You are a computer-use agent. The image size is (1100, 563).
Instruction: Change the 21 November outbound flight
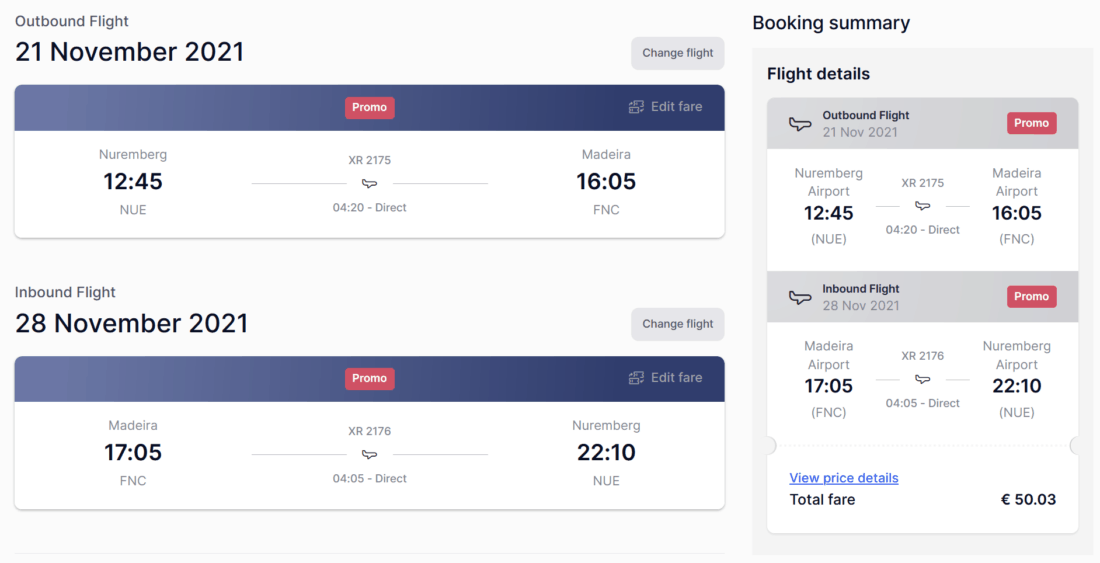pos(678,53)
